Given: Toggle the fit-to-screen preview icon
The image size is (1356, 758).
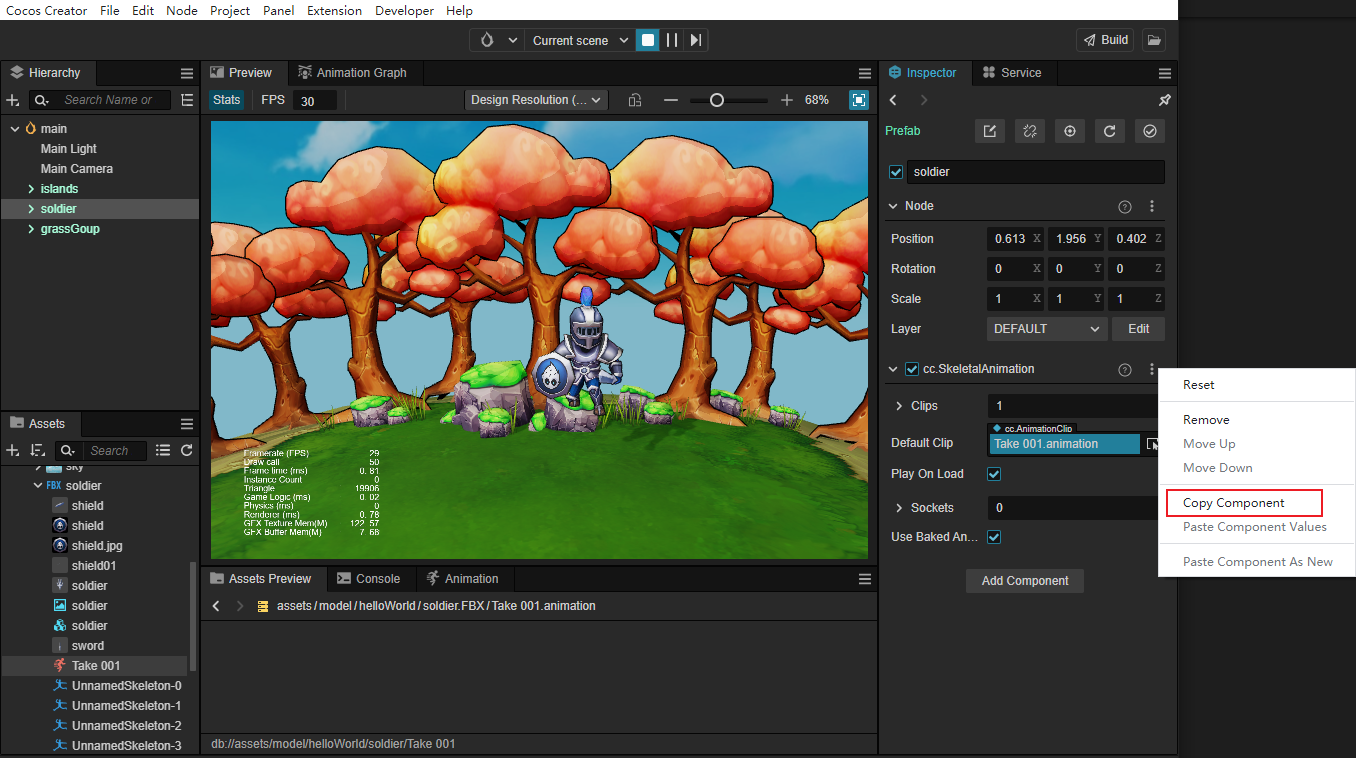Looking at the screenshot, I should pos(858,100).
